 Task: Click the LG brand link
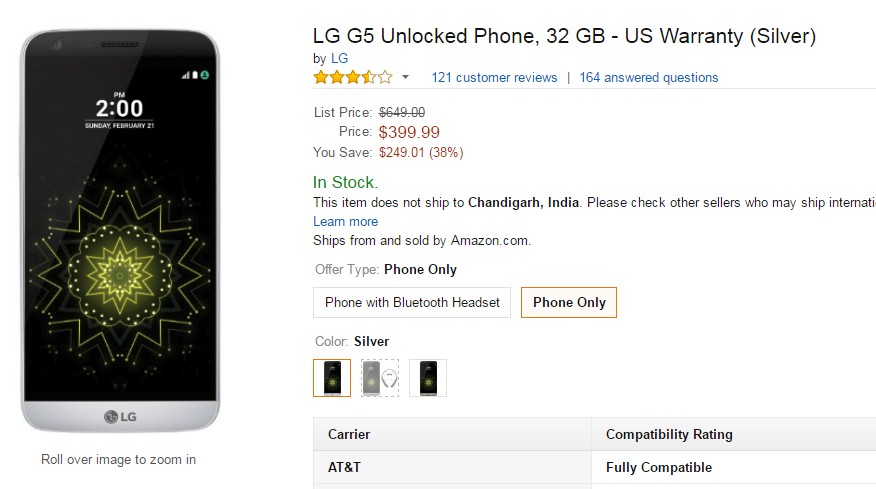pos(339,59)
